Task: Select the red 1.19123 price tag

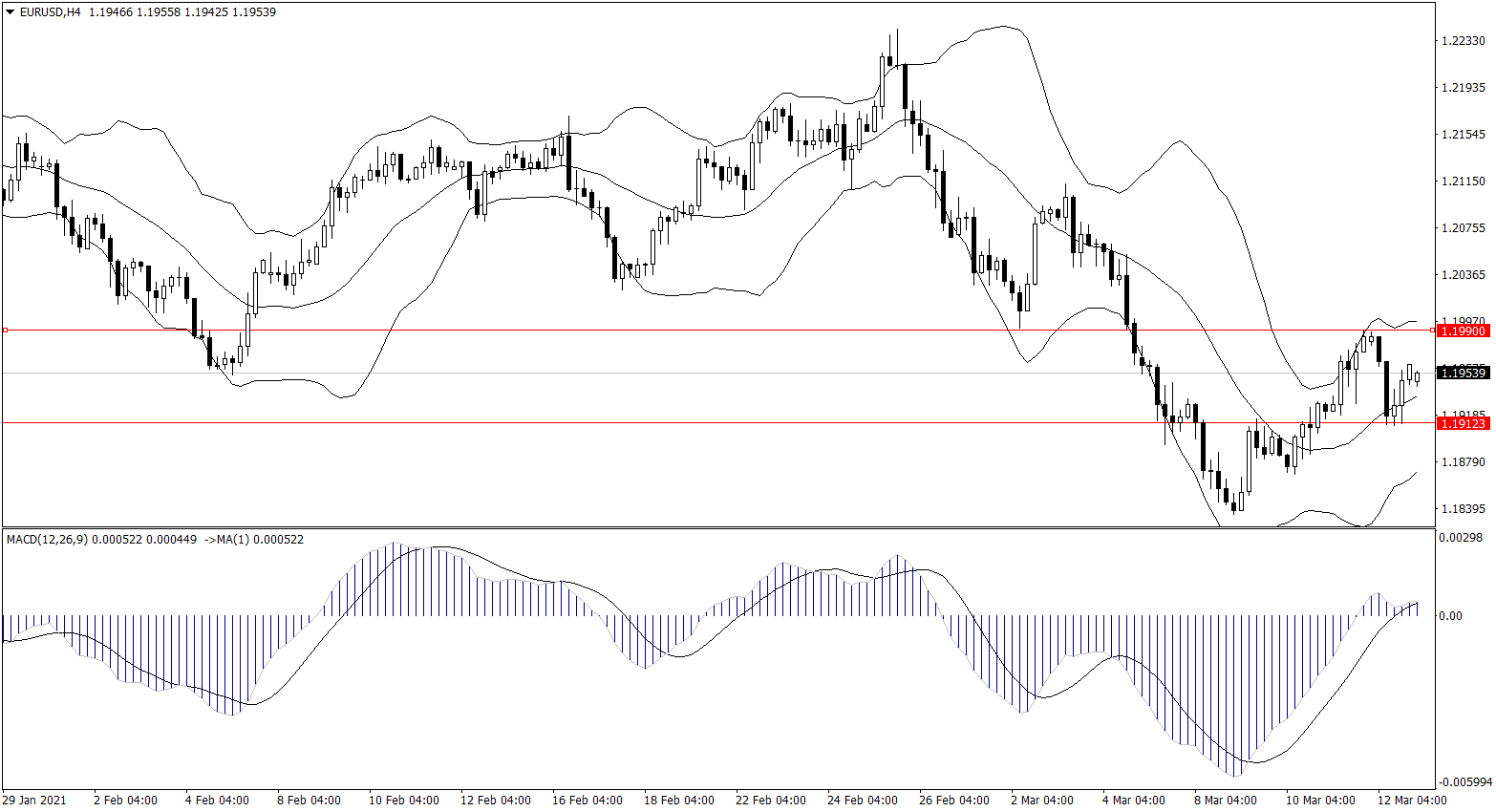Action: [1463, 423]
